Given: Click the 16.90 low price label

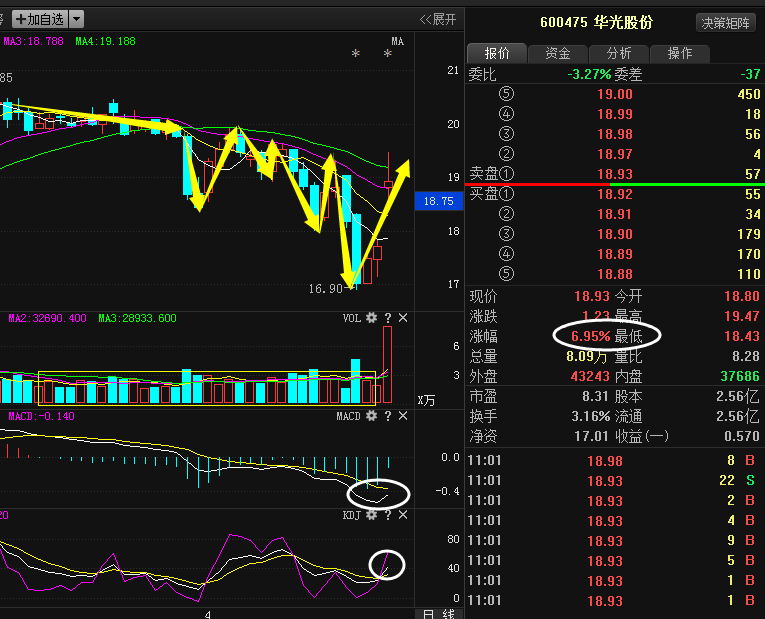Looking at the screenshot, I should (x=325, y=289).
